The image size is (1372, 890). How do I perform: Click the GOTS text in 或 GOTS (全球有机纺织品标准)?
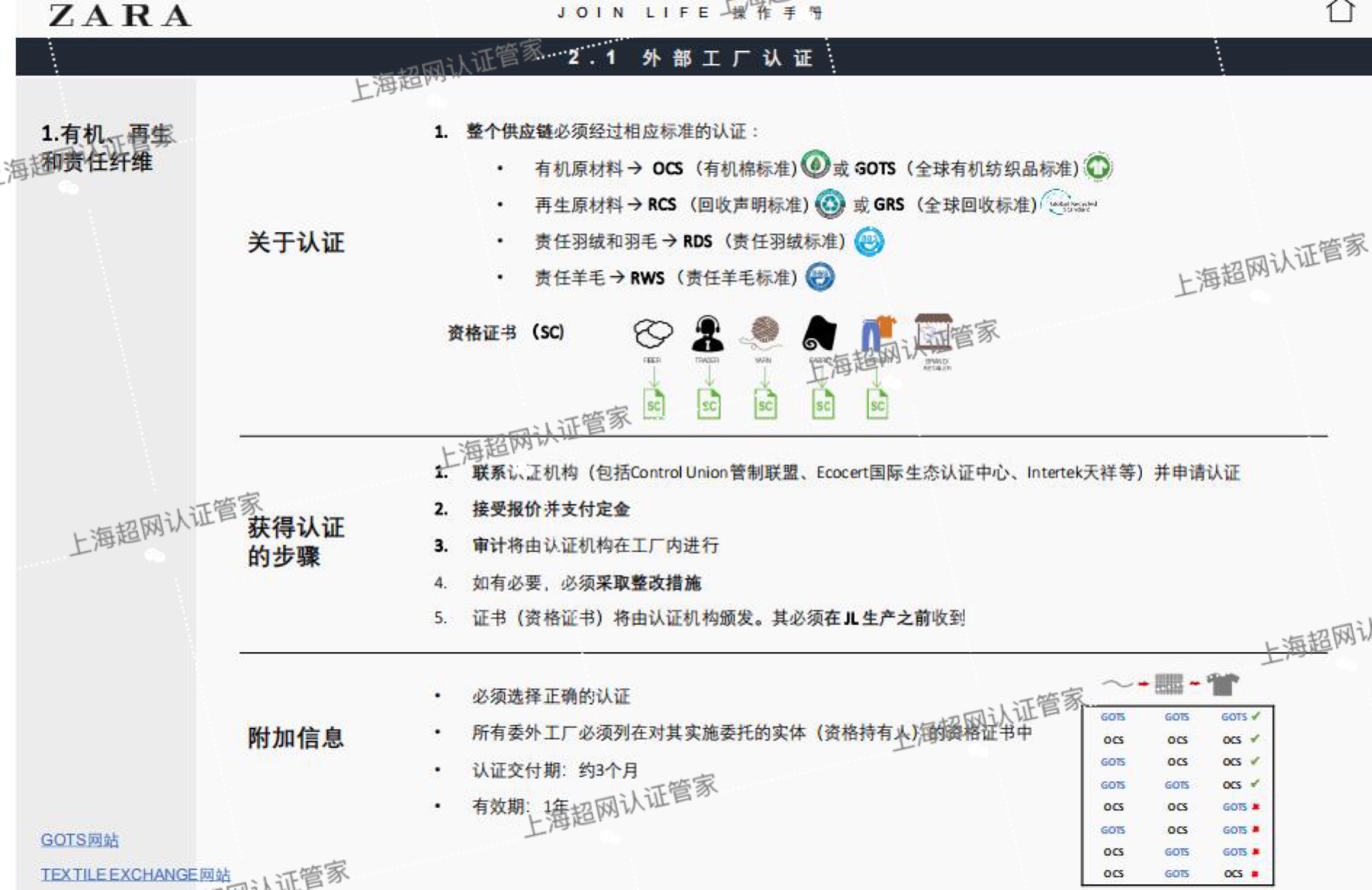pyautogui.click(x=875, y=169)
